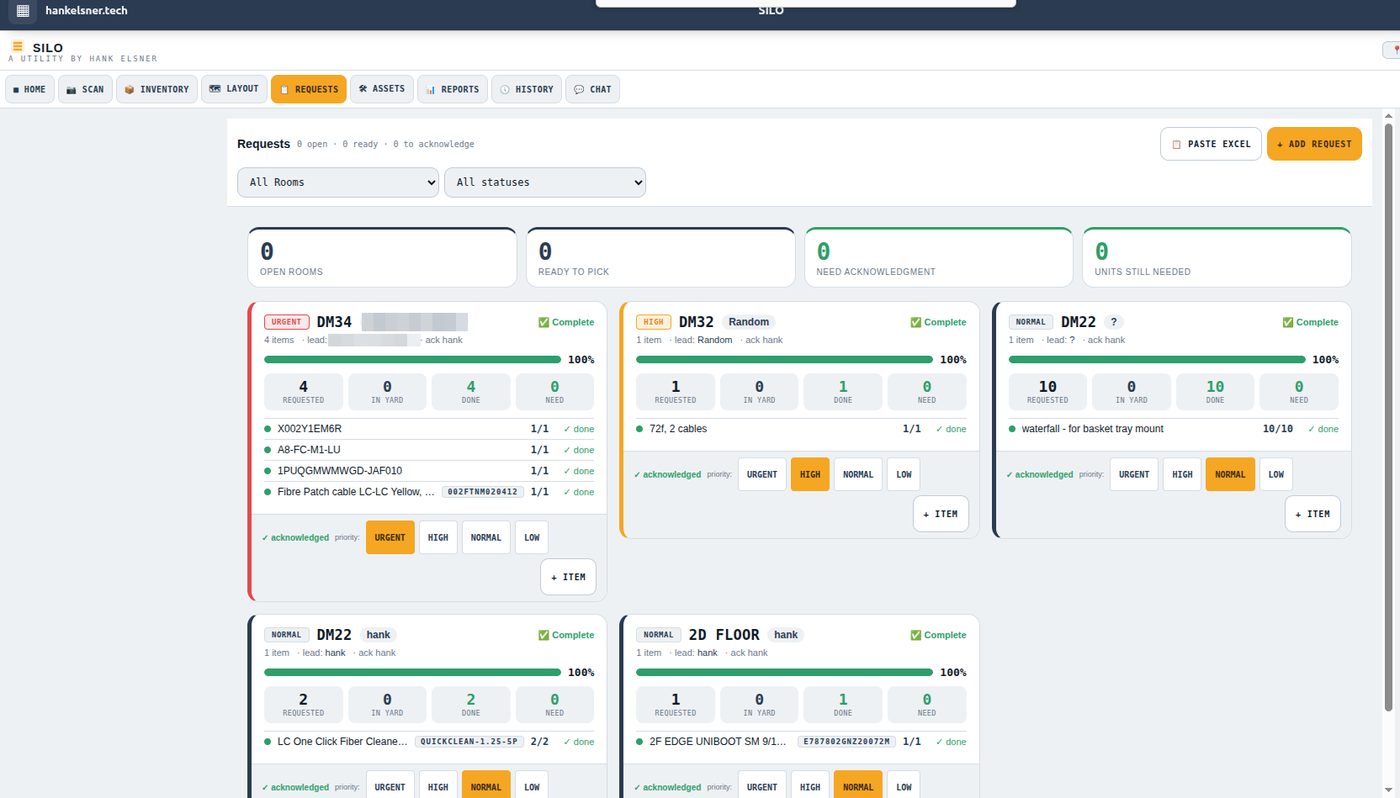Set DM22 hank card priority to High
1400x798 pixels.
[438, 787]
